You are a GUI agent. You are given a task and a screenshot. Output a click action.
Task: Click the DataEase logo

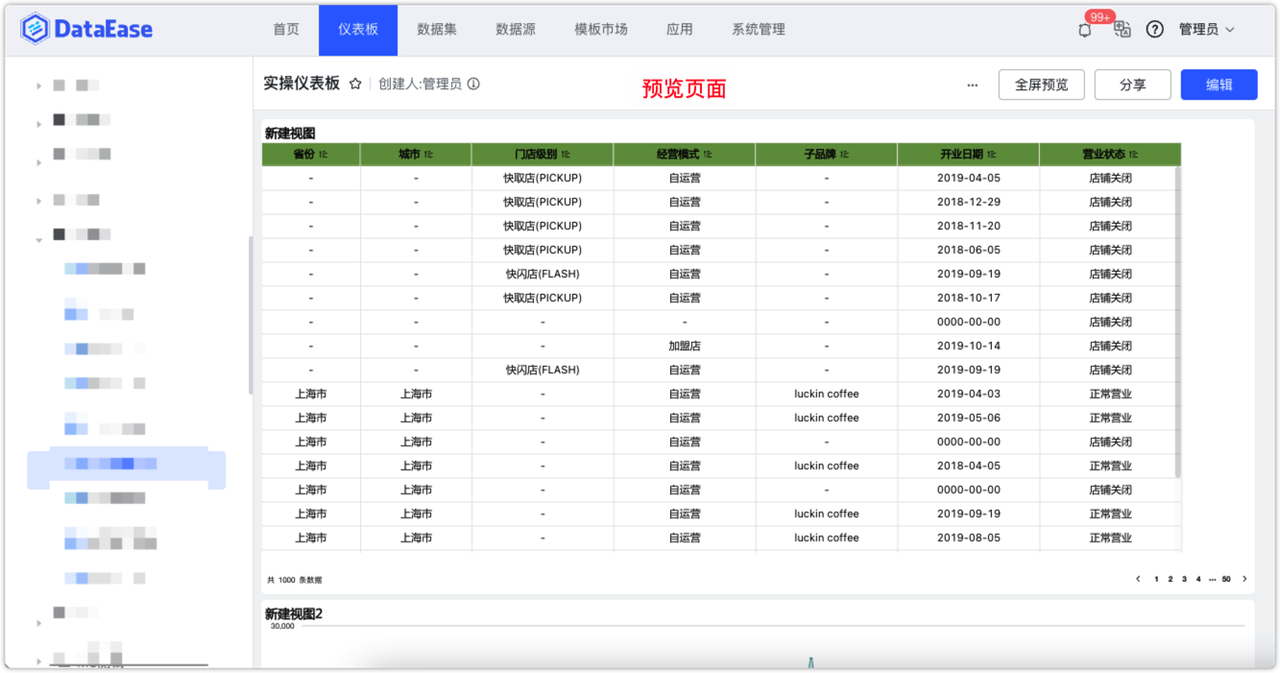pos(87,29)
